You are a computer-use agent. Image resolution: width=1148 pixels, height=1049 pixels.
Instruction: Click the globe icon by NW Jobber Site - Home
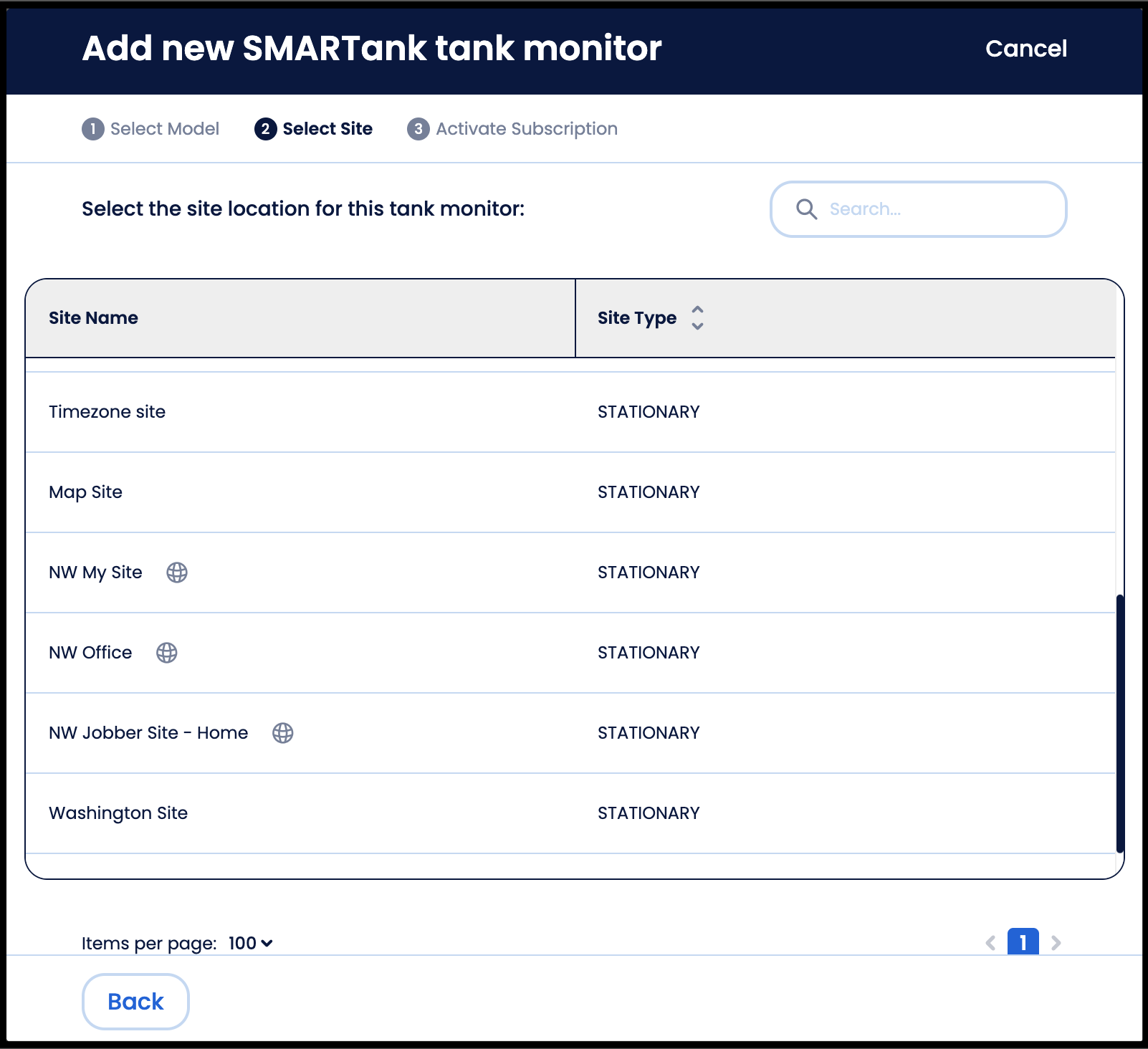(283, 733)
